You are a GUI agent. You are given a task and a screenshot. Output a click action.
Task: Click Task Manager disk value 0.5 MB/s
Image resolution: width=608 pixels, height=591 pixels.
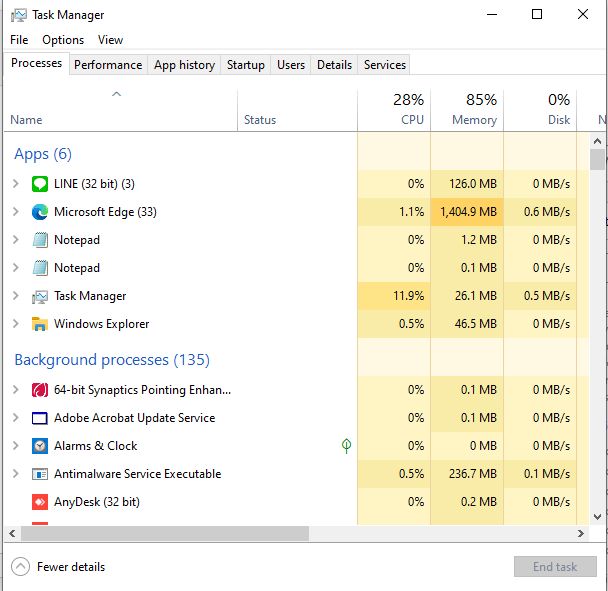(x=547, y=296)
